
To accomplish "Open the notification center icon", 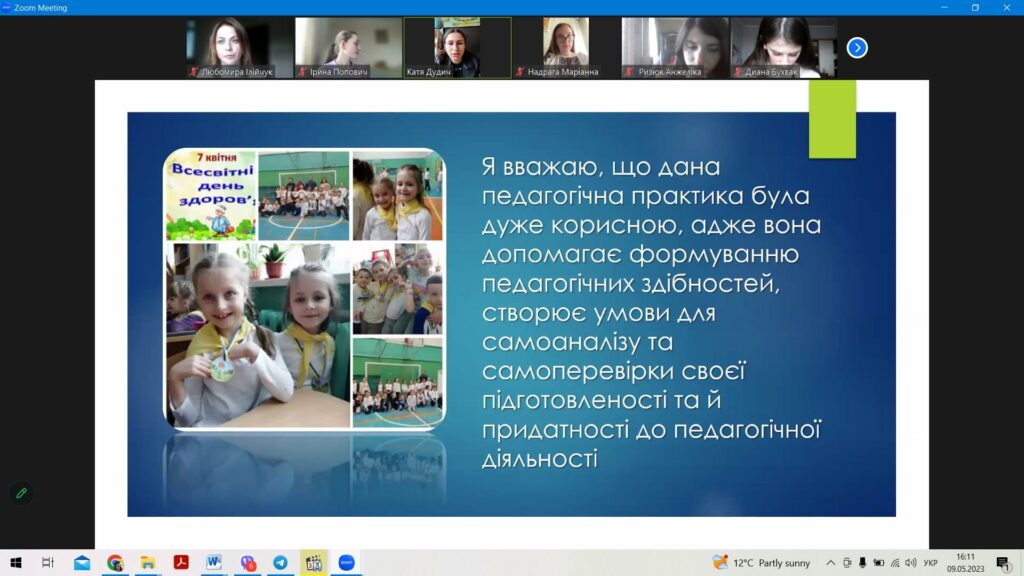I will point(1003,562).
